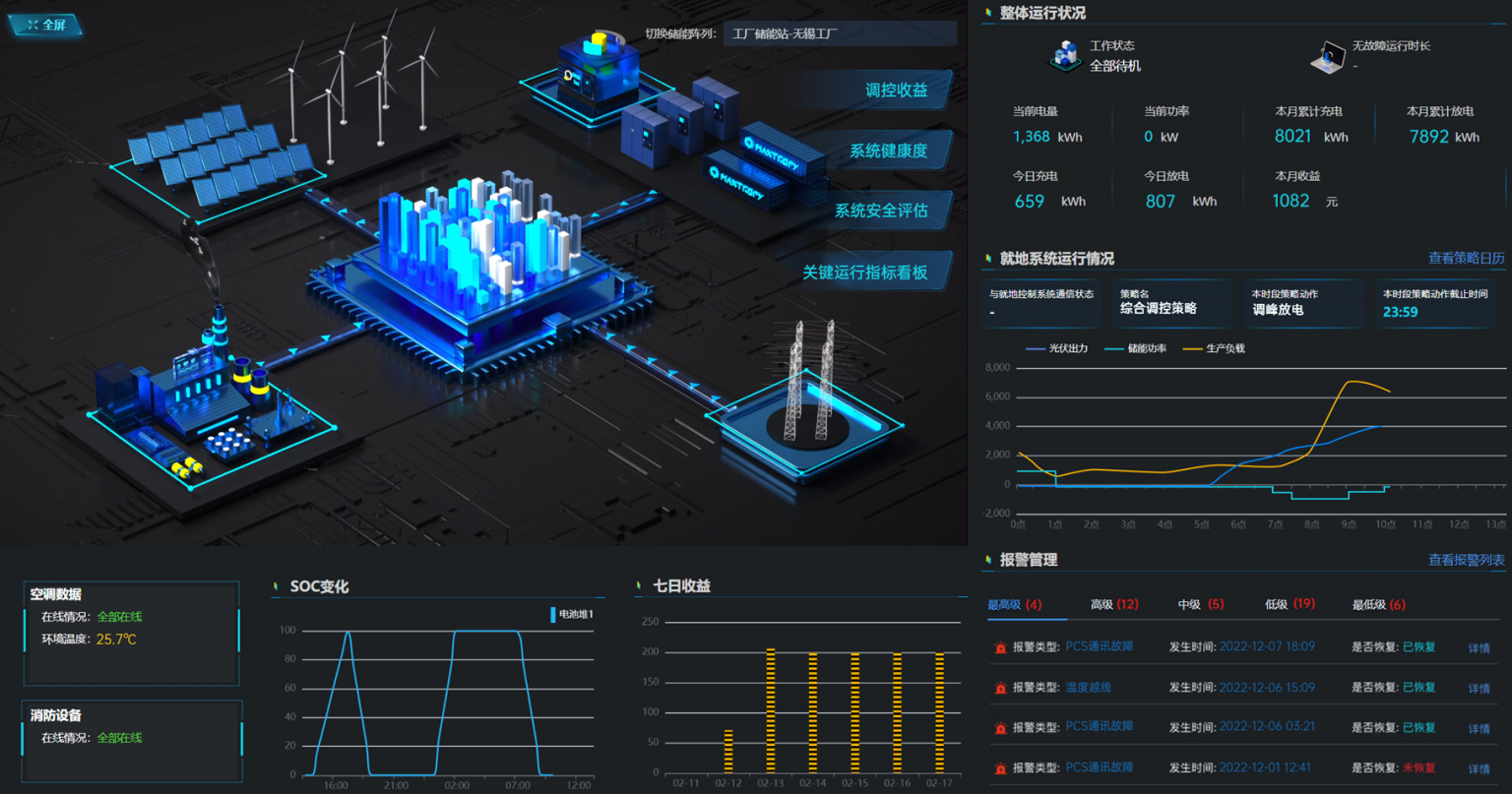Image resolution: width=1512 pixels, height=794 pixels.
Task: Switch to the 高级 alarm tab
Action: 1113,604
